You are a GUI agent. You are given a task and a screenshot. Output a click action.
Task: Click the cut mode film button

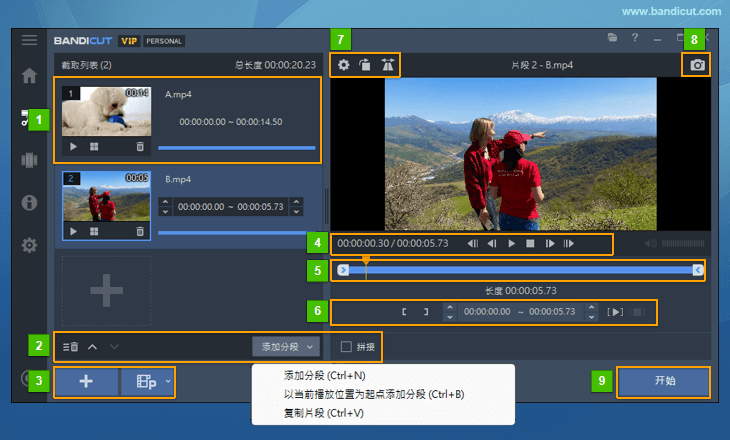144,381
